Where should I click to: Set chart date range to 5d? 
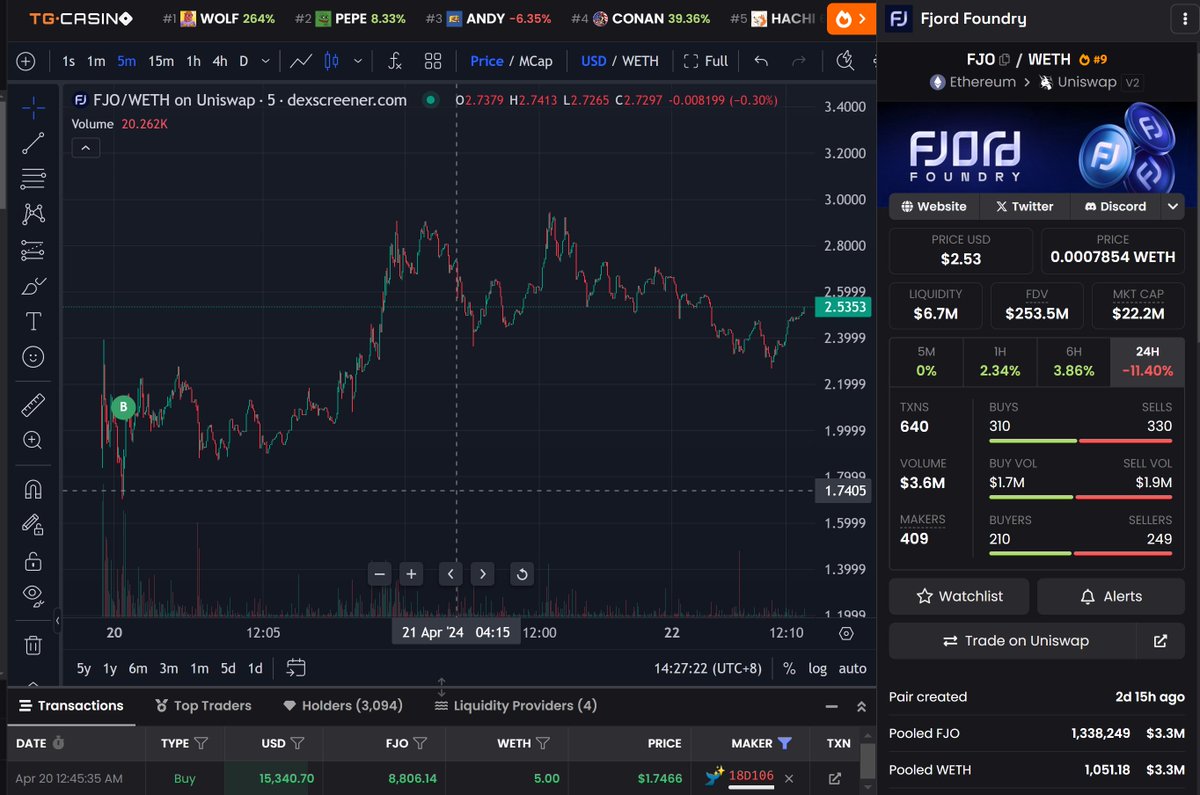tap(228, 668)
